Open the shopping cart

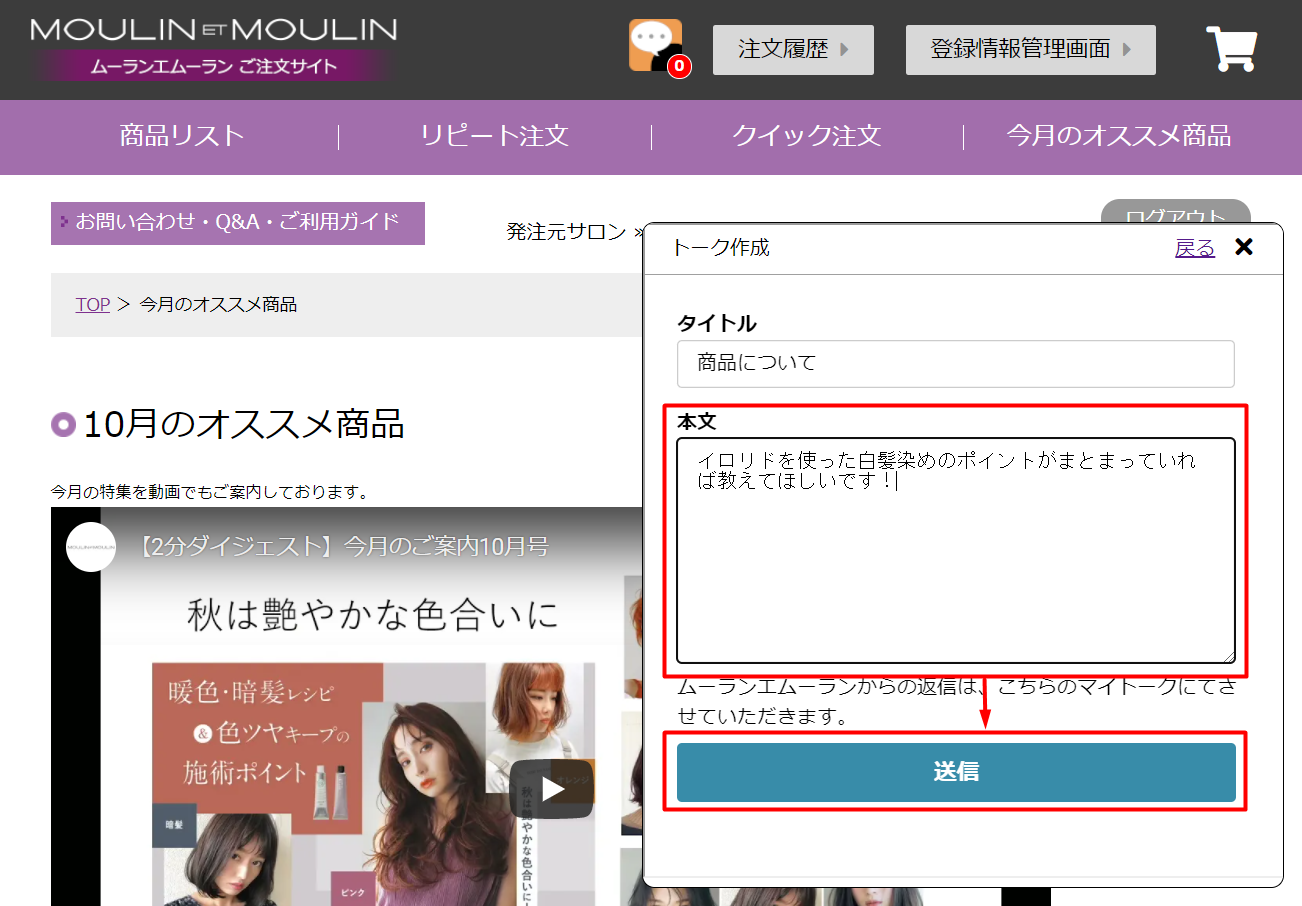tap(1231, 49)
